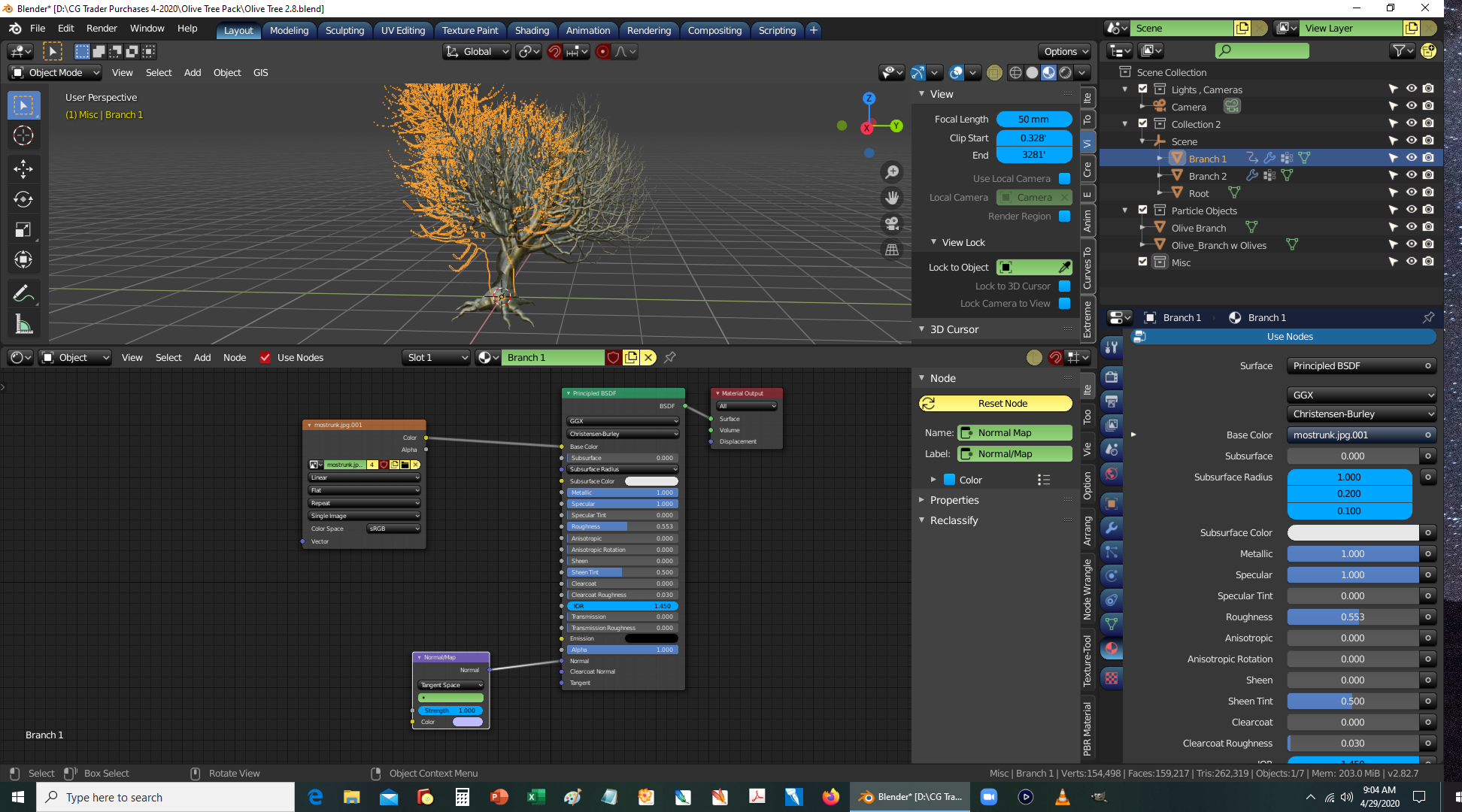The width and height of the screenshot is (1462, 812).
Task: Toggle camera view gizmo icon
Action: point(892,223)
